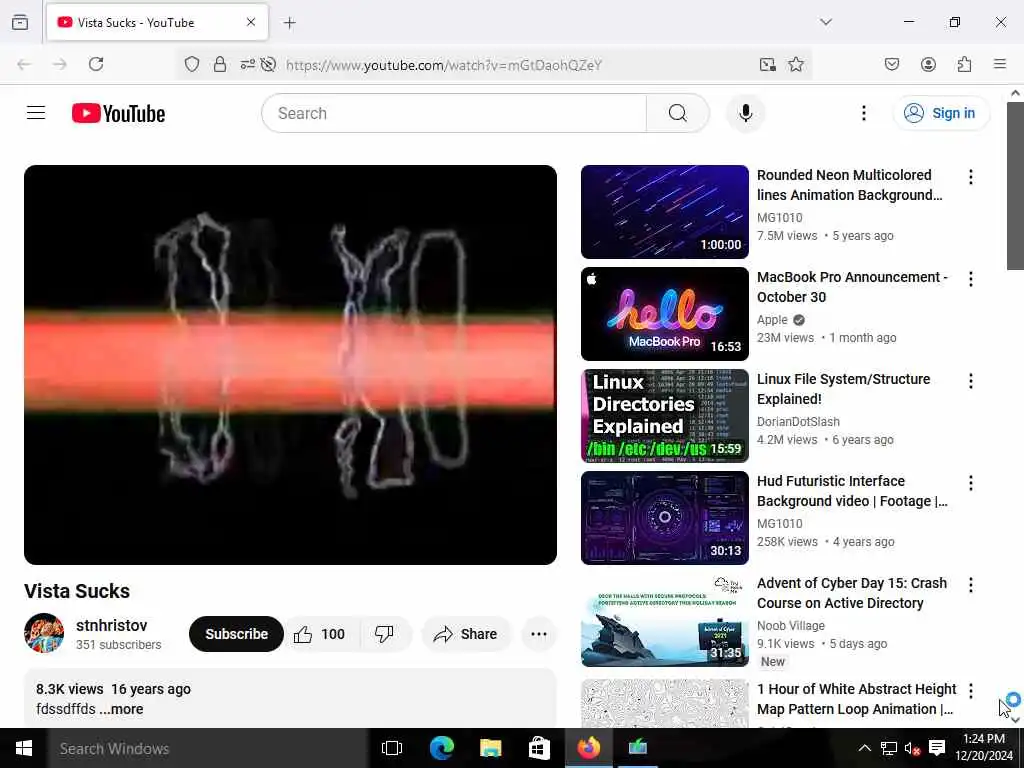Open stnhristov channel name link

112,626
